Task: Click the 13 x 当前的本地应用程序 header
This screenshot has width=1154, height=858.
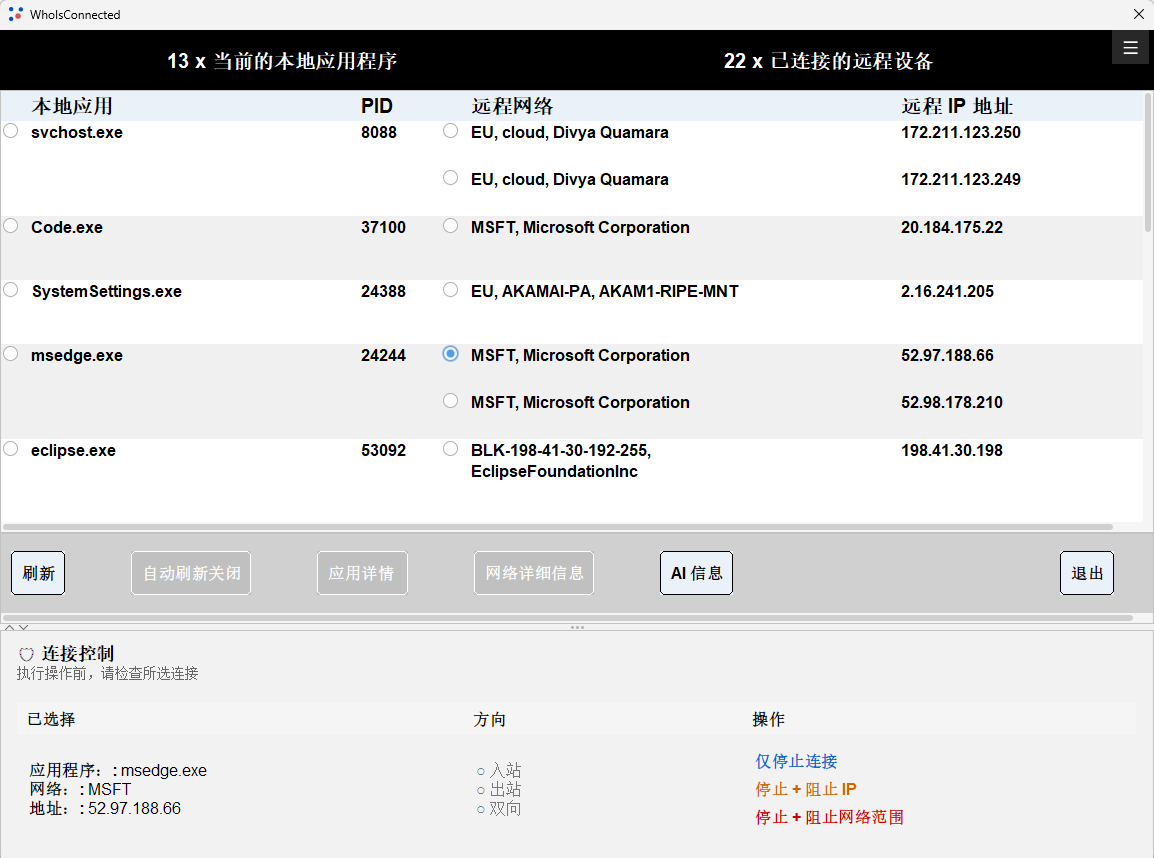Action: click(282, 60)
